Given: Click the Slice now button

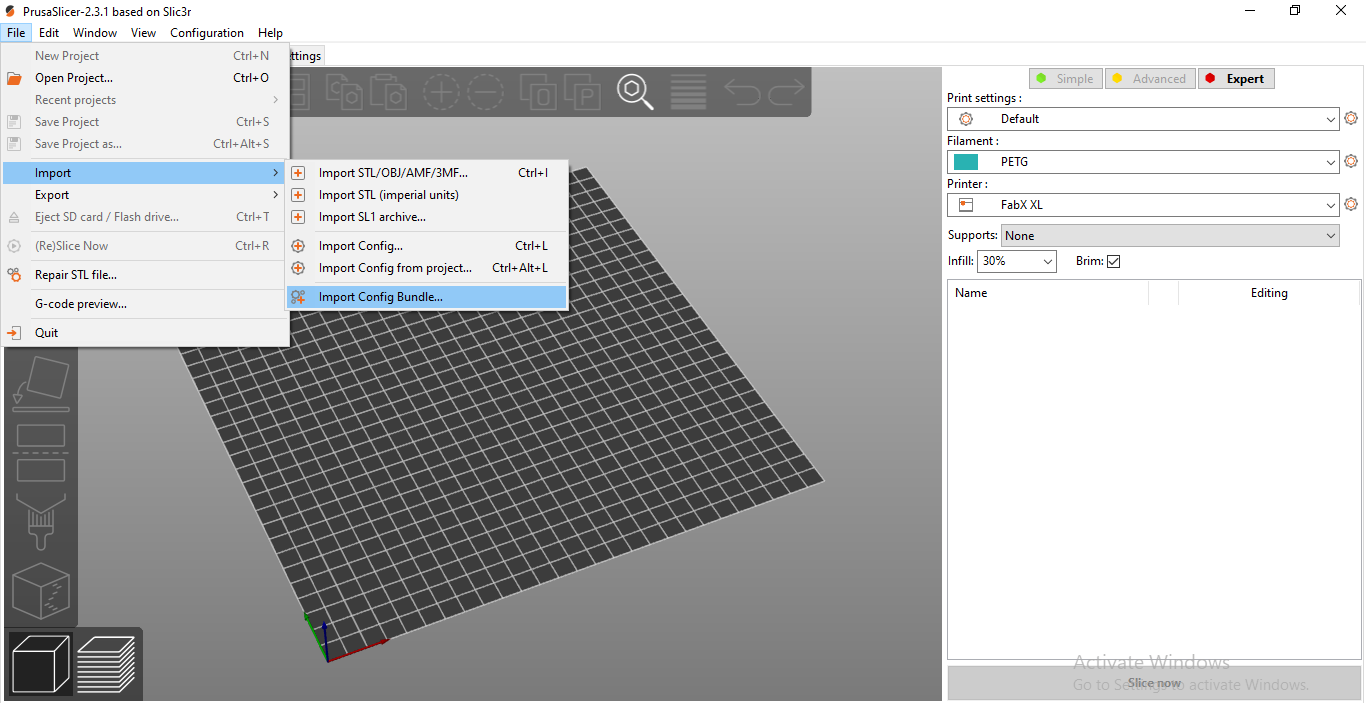Looking at the screenshot, I should (x=1154, y=683).
